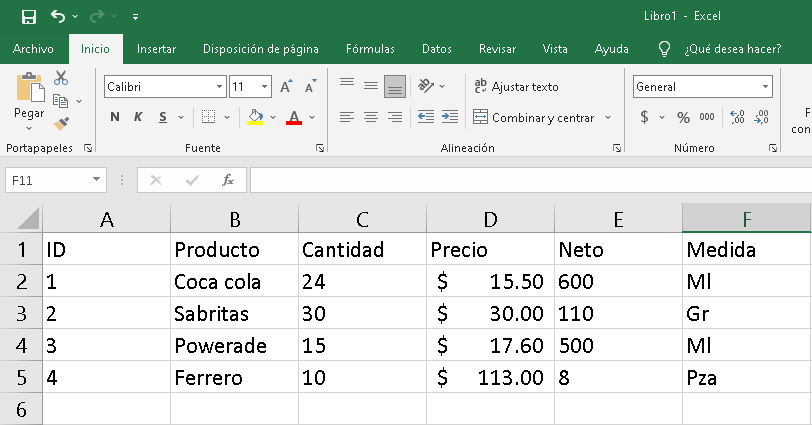The width and height of the screenshot is (812, 425).
Task: Click the Combinar y centrar button
Action: [x=533, y=118]
